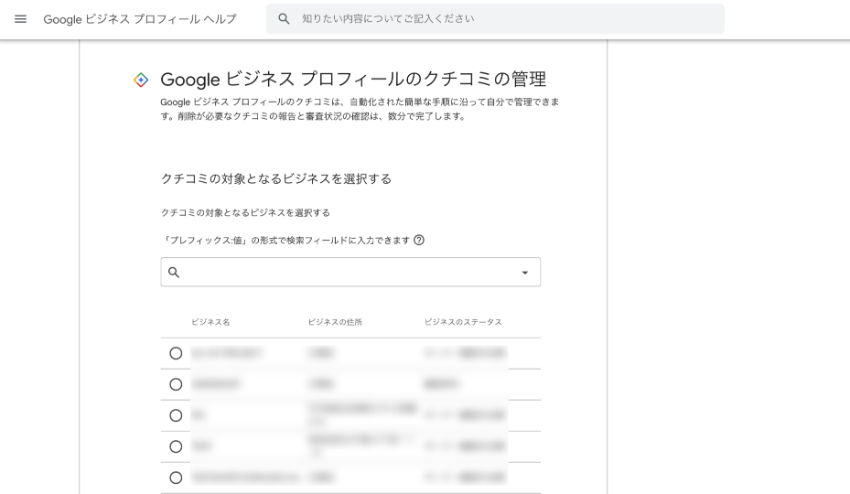The image size is (850, 494).
Task: Select the third business radio button
Action: click(176, 415)
